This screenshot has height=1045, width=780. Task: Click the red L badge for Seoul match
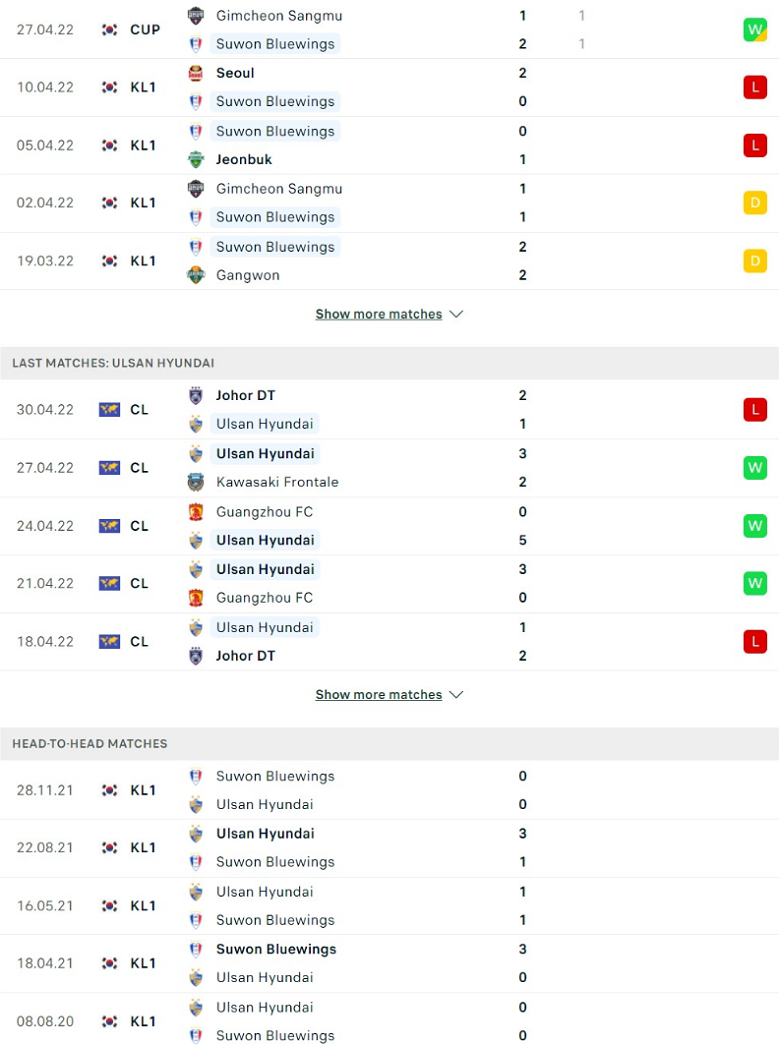[x=755, y=87]
